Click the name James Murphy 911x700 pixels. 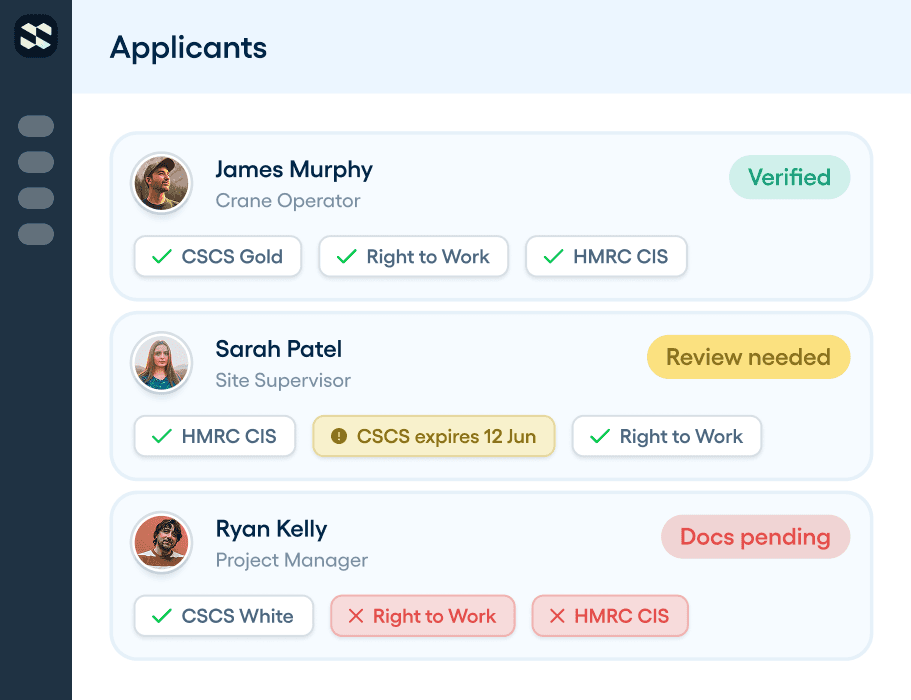294,170
